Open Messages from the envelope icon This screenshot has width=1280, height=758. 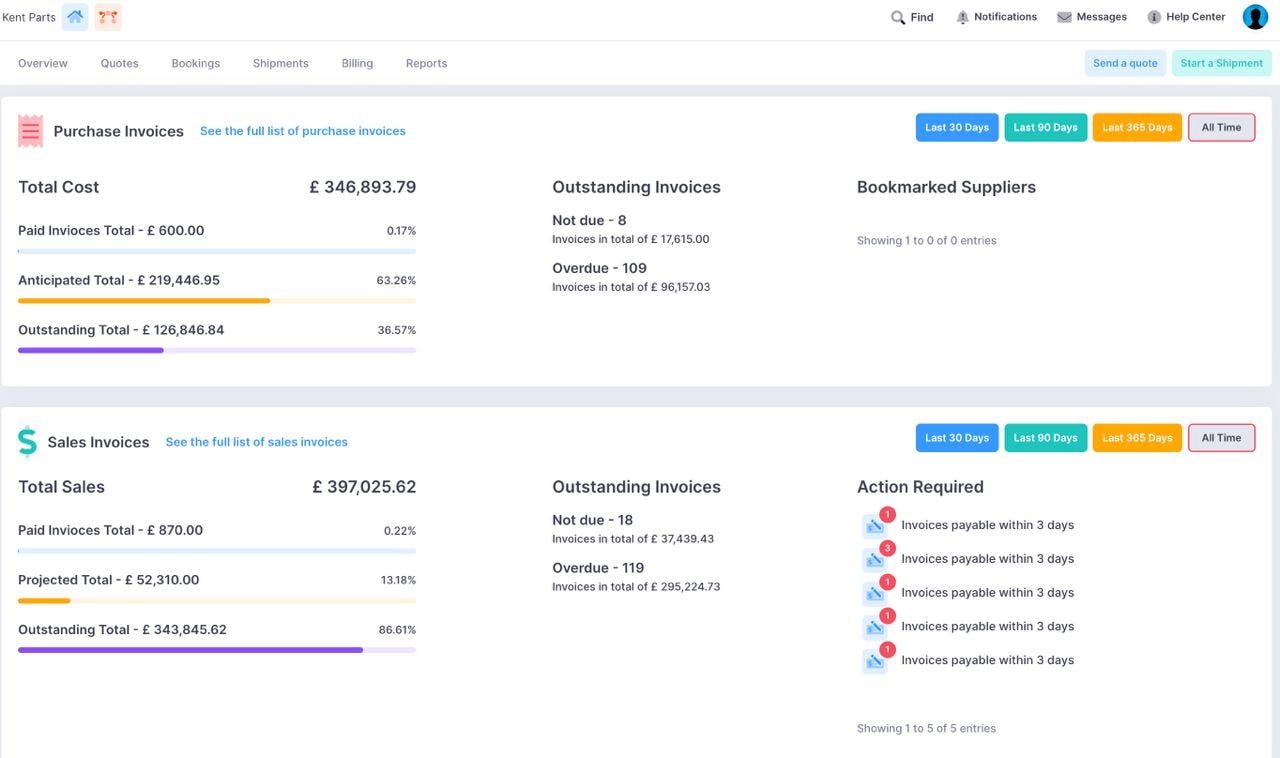pyautogui.click(x=1063, y=16)
